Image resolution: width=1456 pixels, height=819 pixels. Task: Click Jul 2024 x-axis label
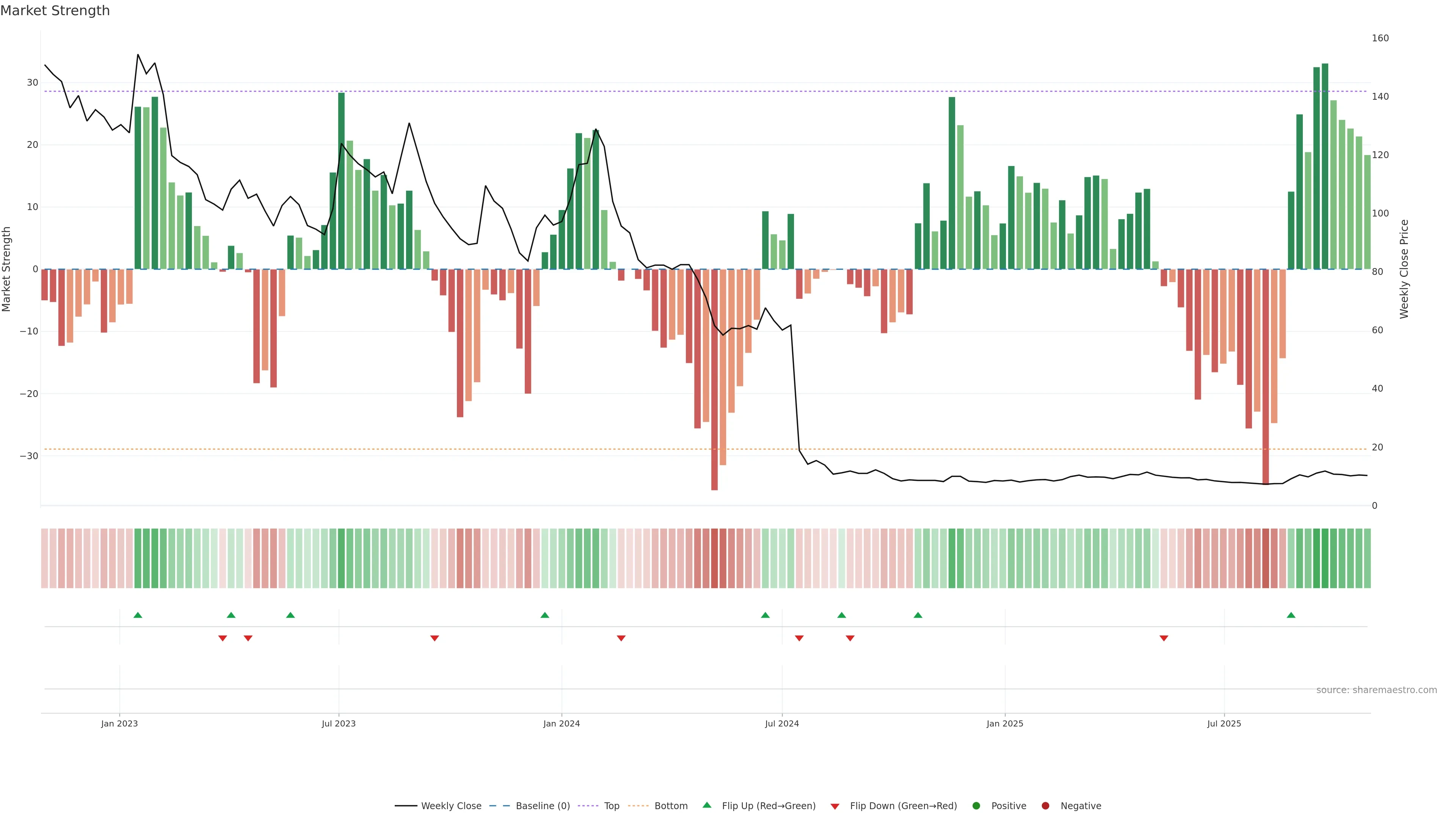[782, 723]
